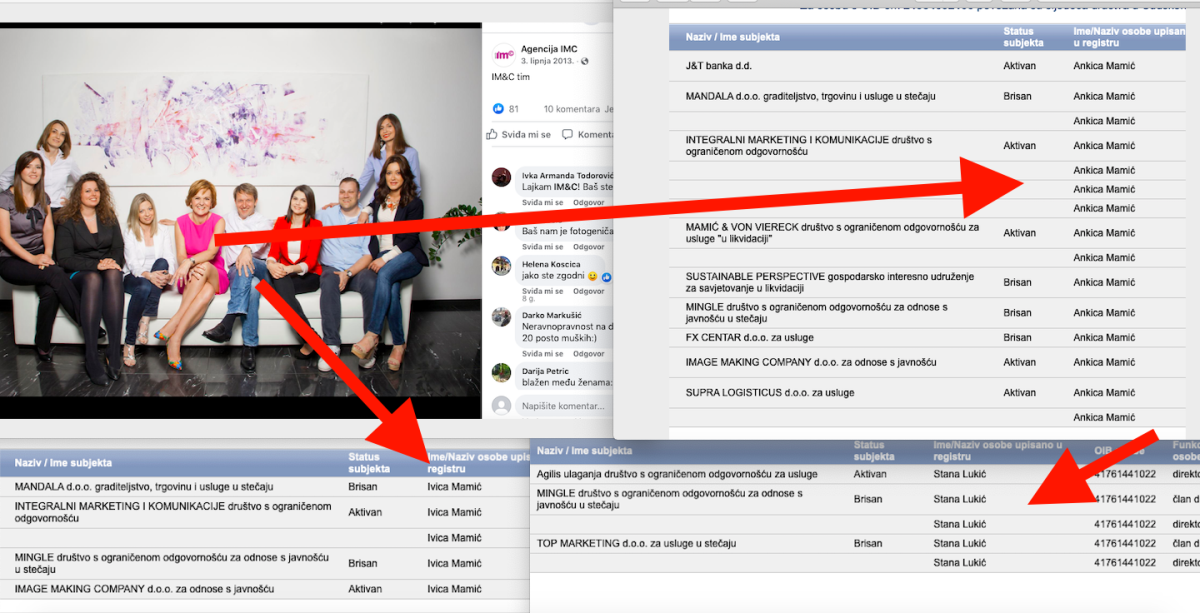This screenshot has width=1200, height=613.
Task: Click the Komentar button under the post
Action: 587,134
